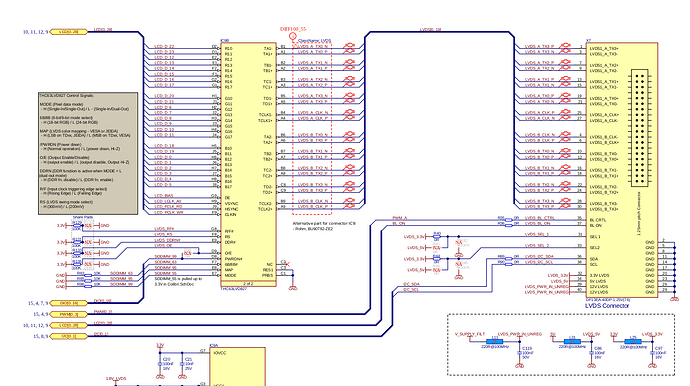
Task: Select the 1.8V_LVDS power symbol
Action: point(116,380)
